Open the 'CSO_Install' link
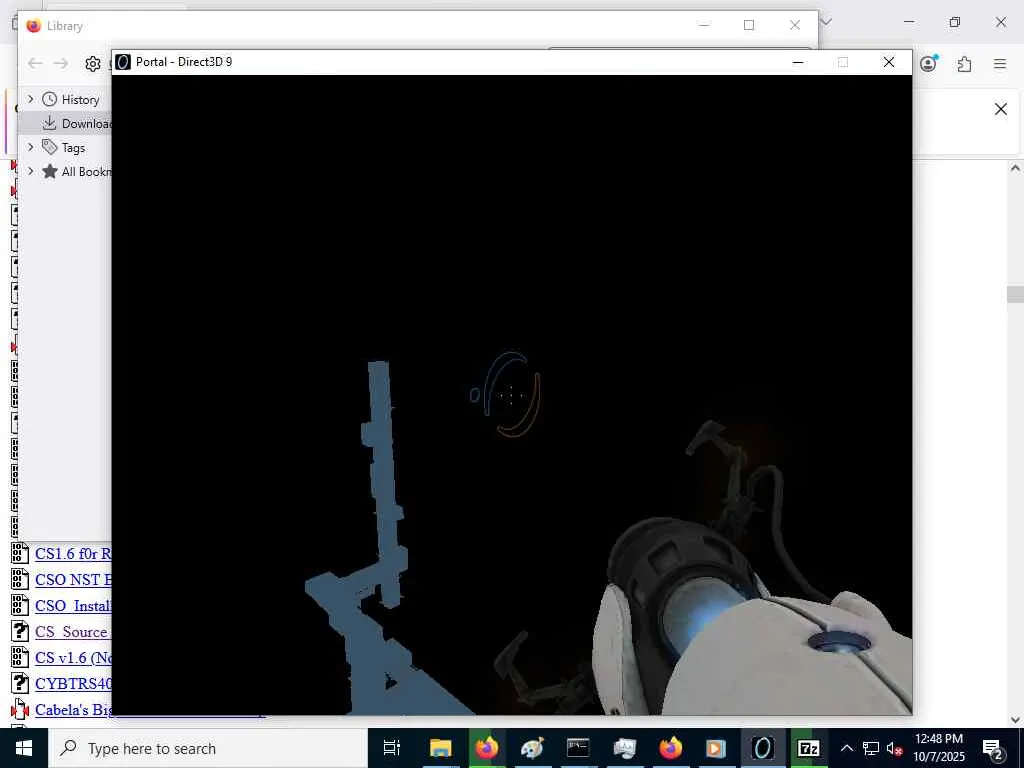The width and height of the screenshot is (1024, 768). coord(73,606)
